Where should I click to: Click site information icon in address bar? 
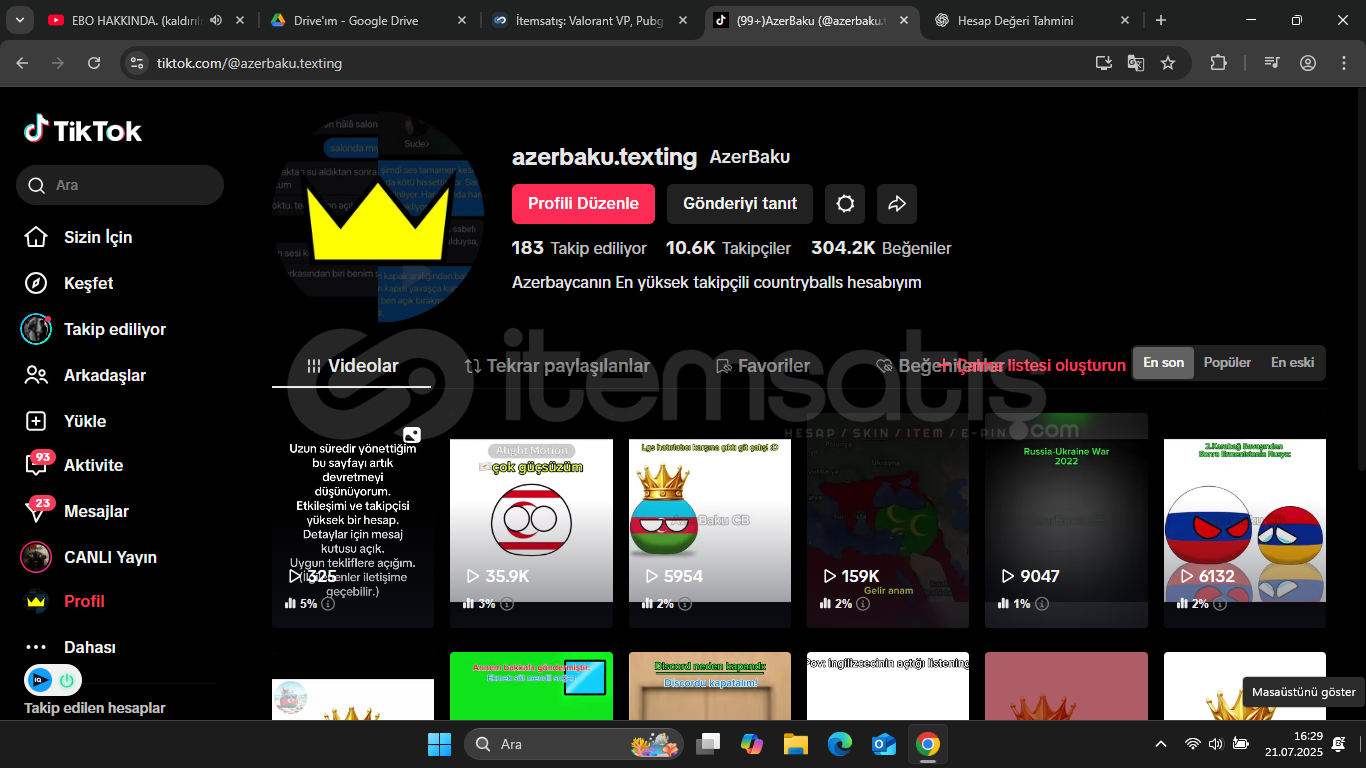coord(138,63)
